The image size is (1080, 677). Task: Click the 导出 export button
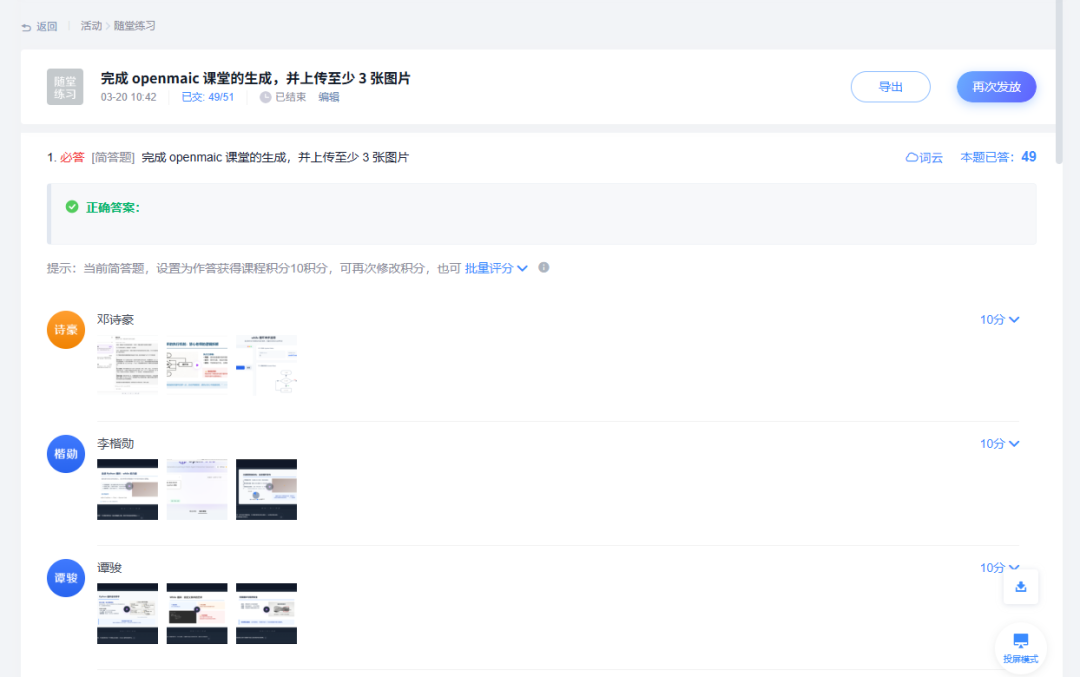[890, 87]
